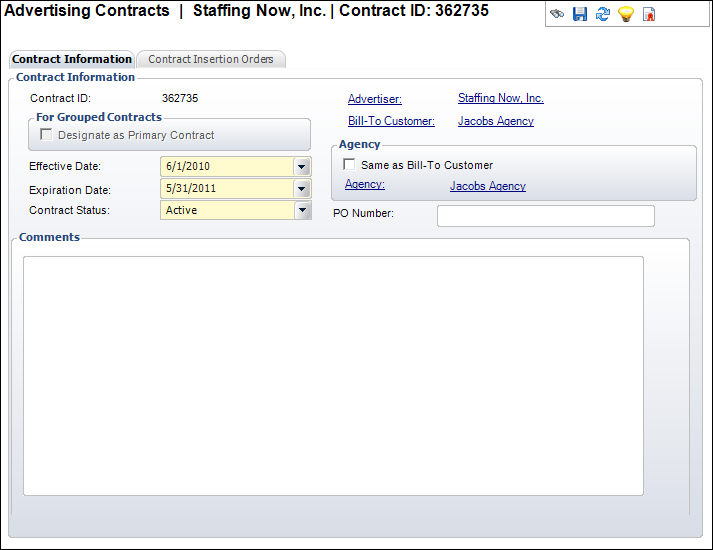Open Jacobs Agency link in Agency section
Image resolution: width=713 pixels, height=550 pixels.
tap(487, 186)
